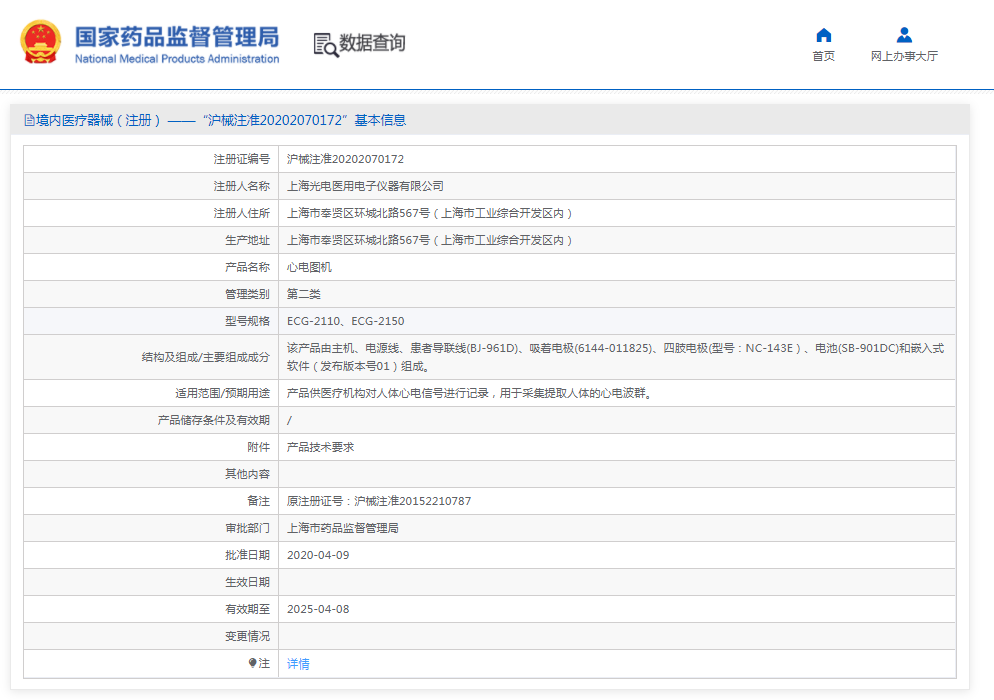This screenshot has width=994, height=700.
Task: Click the 产品技术要求 attachment entry
Action: click(320, 447)
